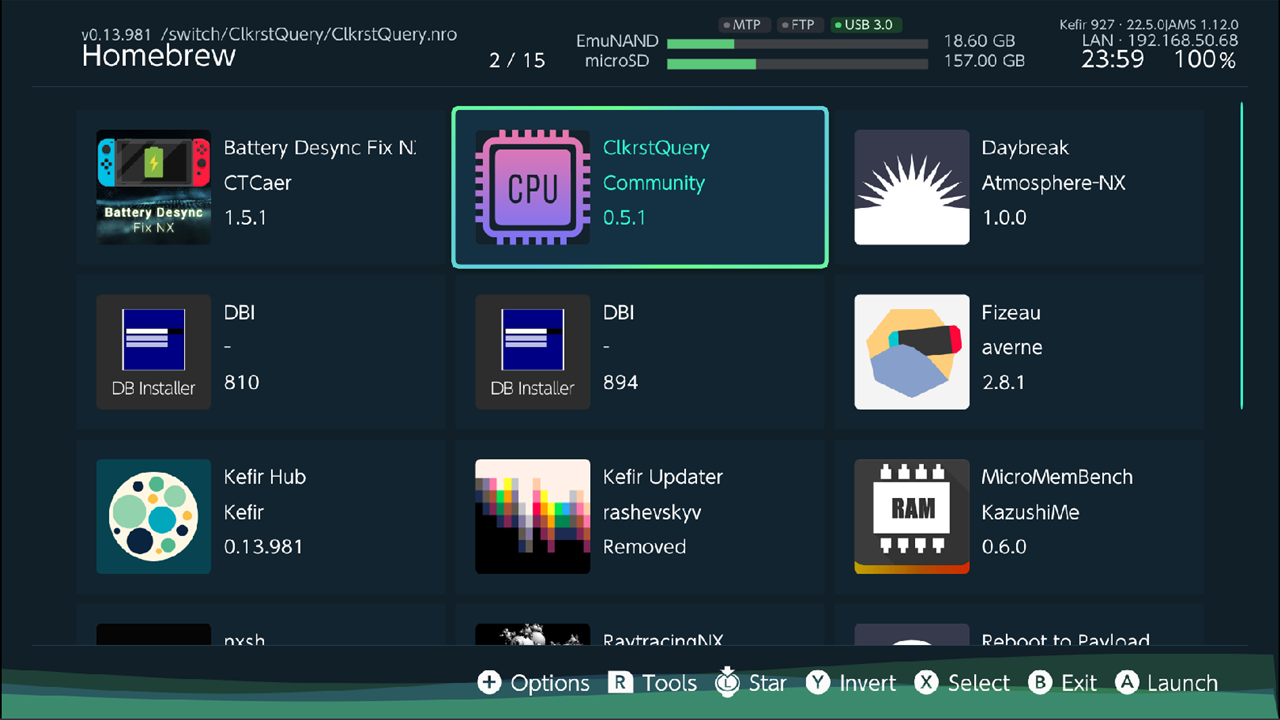
Task: Click the Exit label in bottom bar
Action: click(1079, 683)
